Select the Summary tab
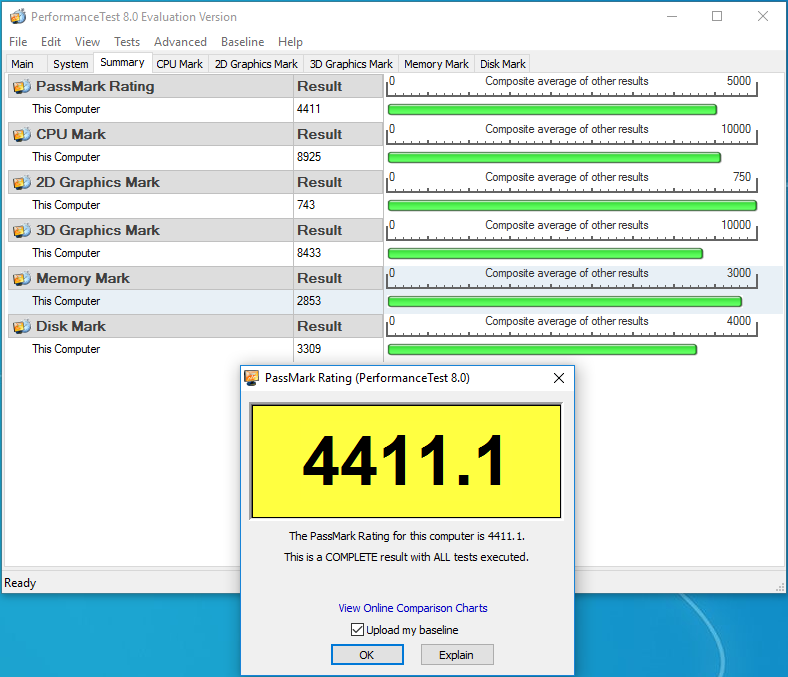The height and width of the screenshot is (677, 788). (123, 62)
